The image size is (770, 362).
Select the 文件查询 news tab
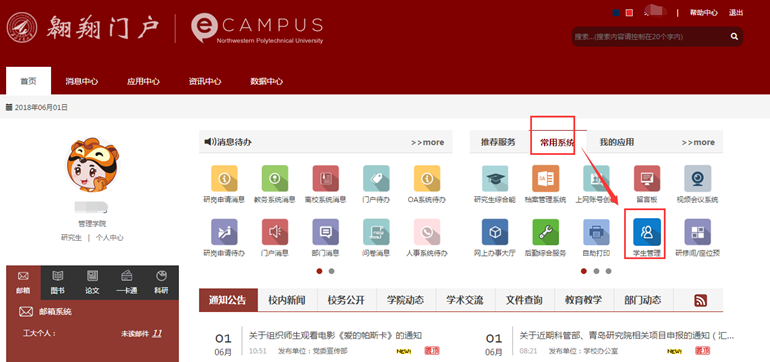[x=524, y=300]
